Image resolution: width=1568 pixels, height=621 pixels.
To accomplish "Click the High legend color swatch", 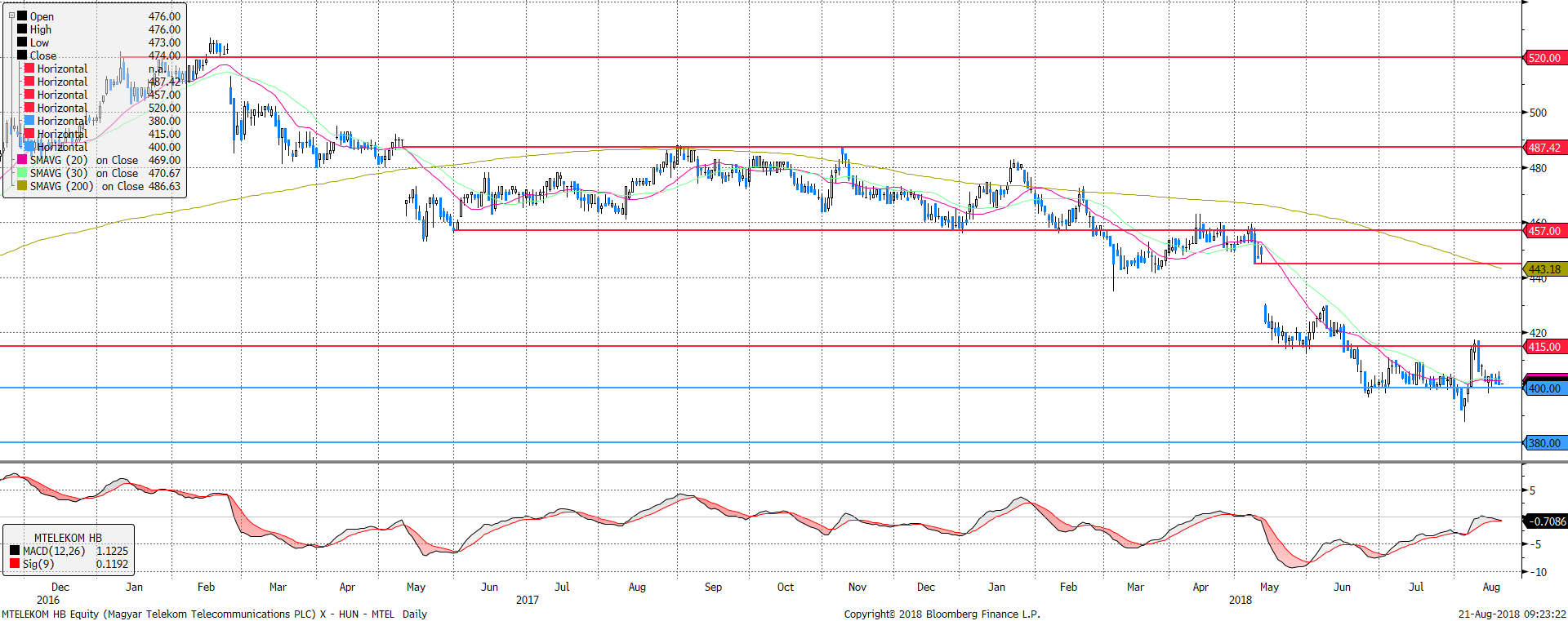I will (x=22, y=29).
